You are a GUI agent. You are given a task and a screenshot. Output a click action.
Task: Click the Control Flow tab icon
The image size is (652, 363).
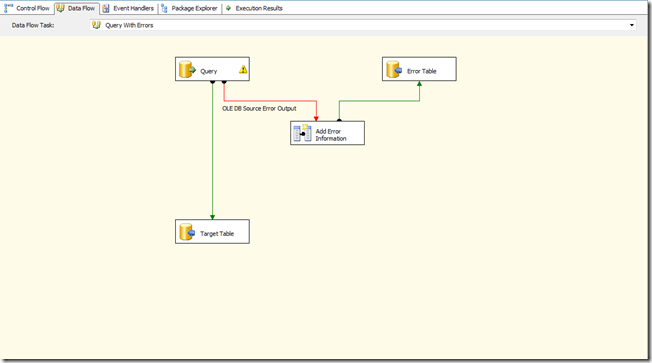9,8
